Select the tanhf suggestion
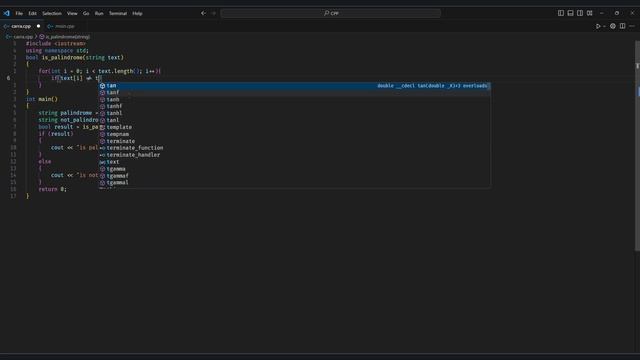640x360 pixels. click(295, 107)
